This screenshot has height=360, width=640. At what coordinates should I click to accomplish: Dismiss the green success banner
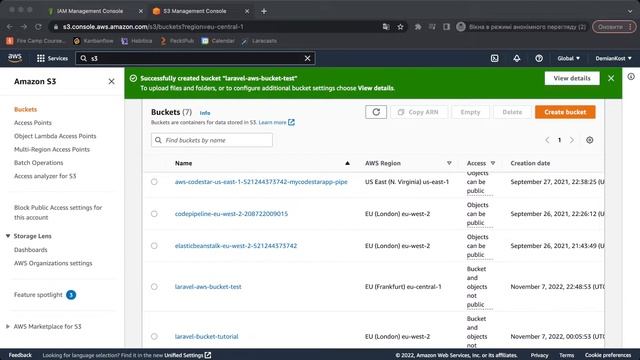point(611,78)
